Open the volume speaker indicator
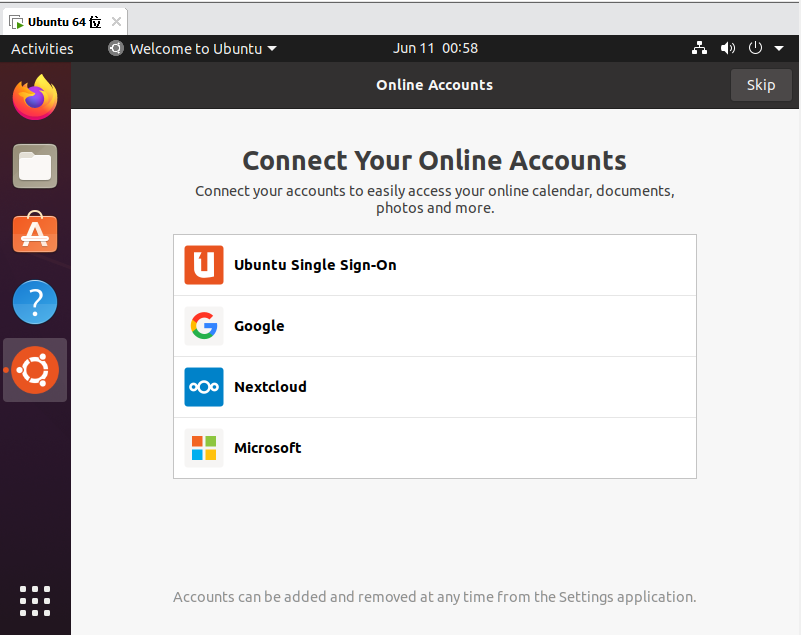This screenshot has height=635, width=801. (x=727, y=48)
